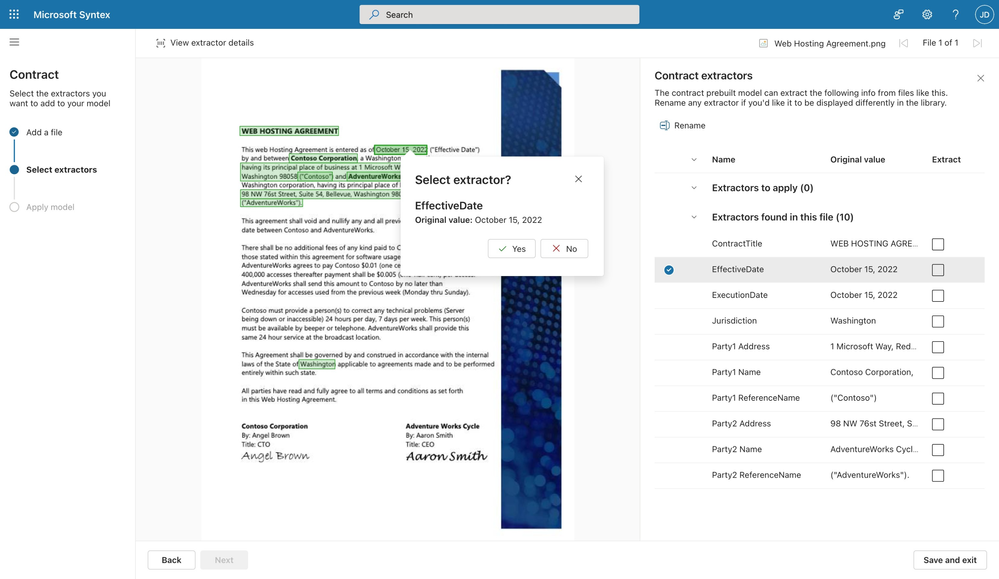Check the Jurisdiction extract checkbox
Screen dimensions: 999x579
pyautogui.click(x=938, y=321)
